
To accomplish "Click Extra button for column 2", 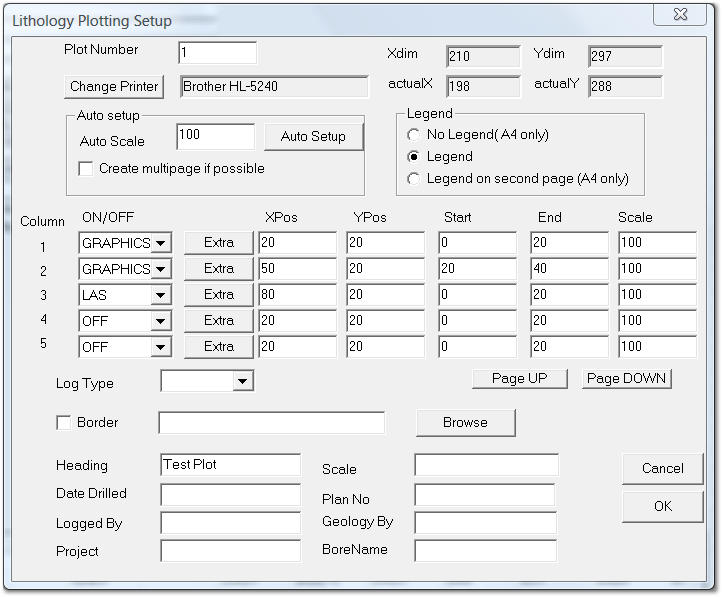I will tap(218, 268).
